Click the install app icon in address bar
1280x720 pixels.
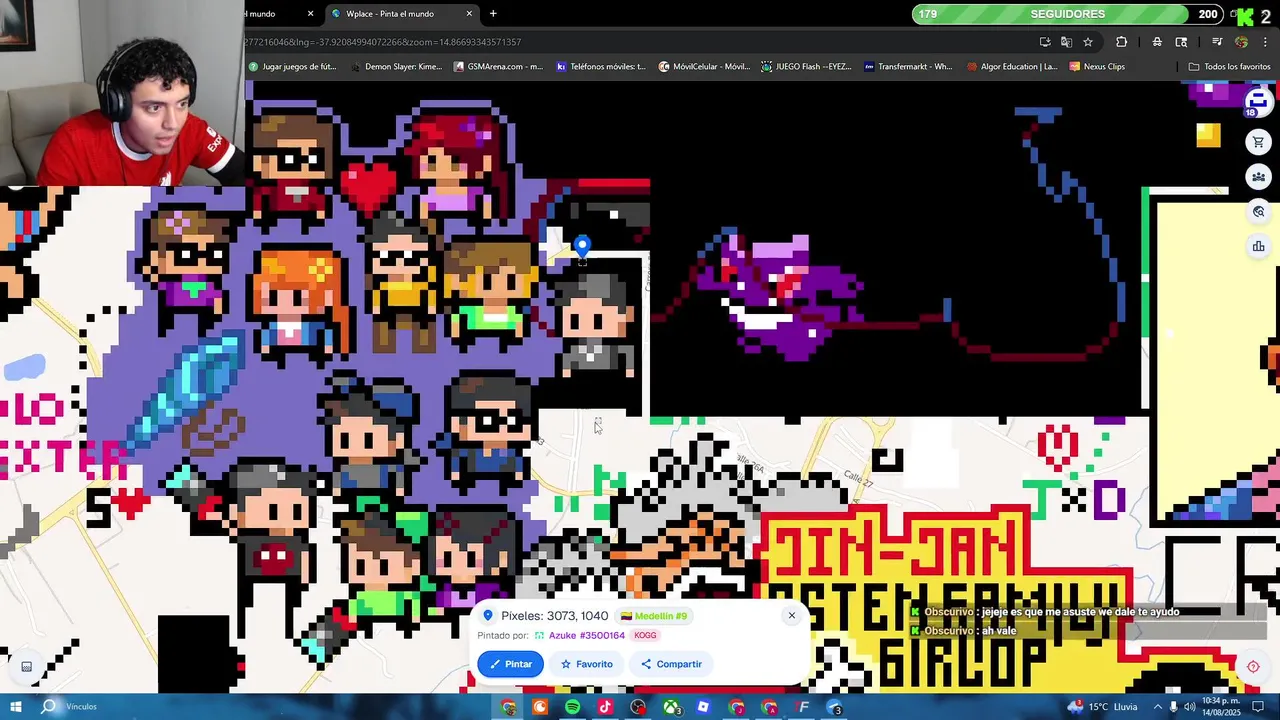click(x=1045, y=42)
